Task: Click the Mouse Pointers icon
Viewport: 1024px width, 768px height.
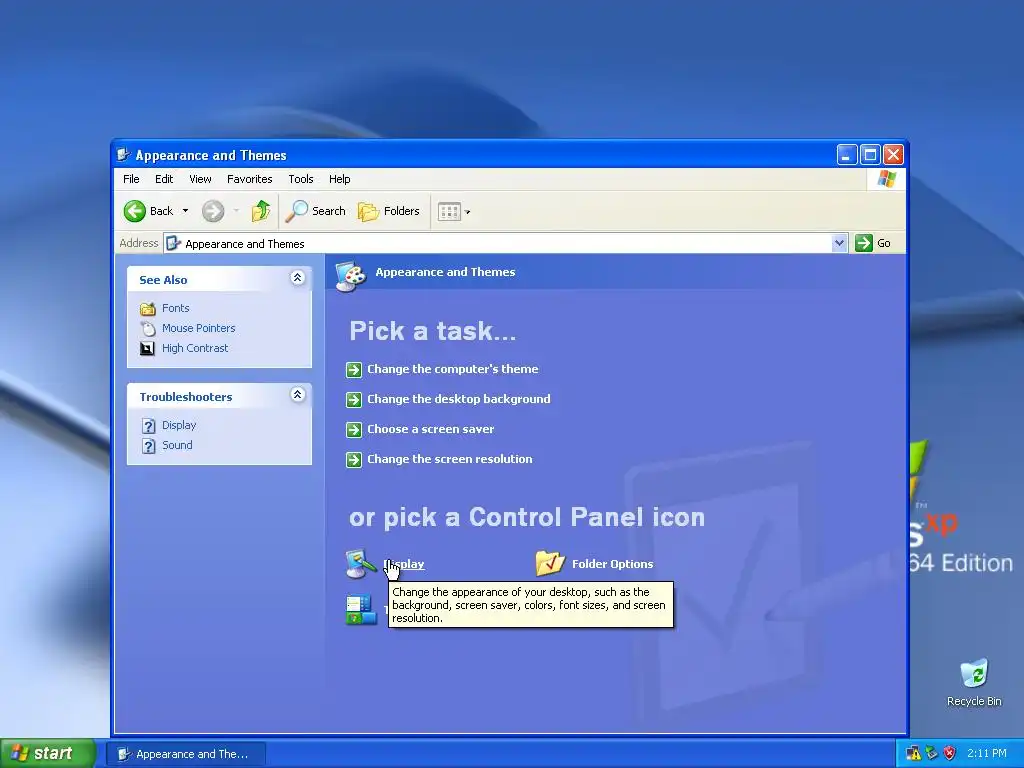Action: point(148,328)
